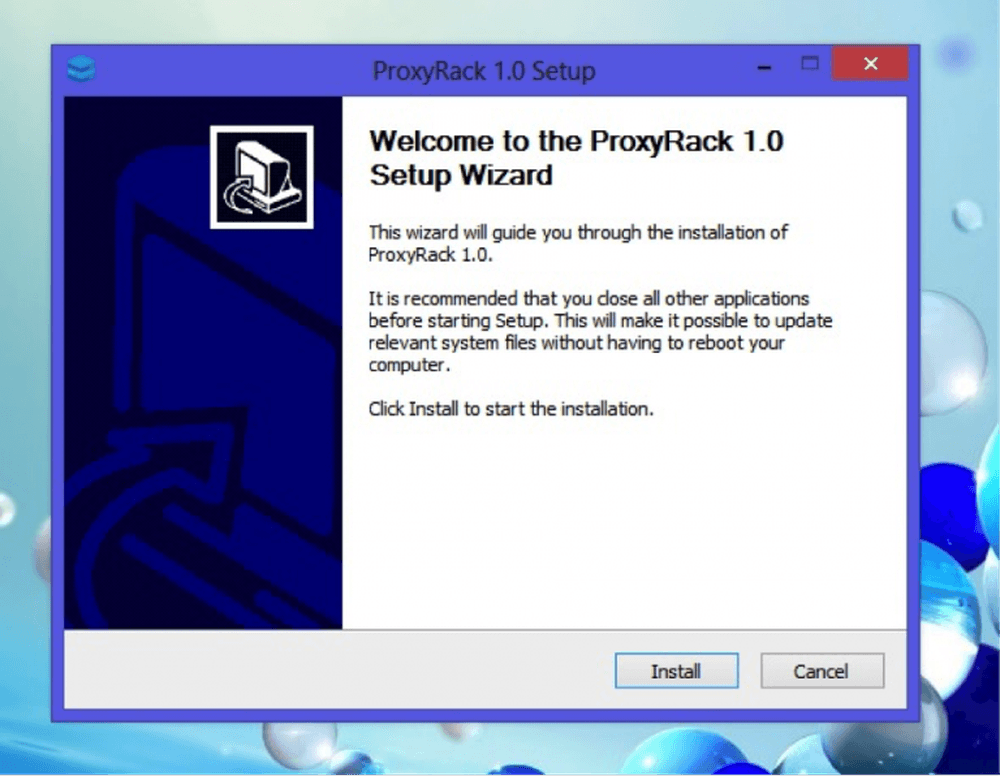Start installation with the Install button
The height and width of the screenshot is (776, 1000).
pyautogui.click(x=676, y=671)
